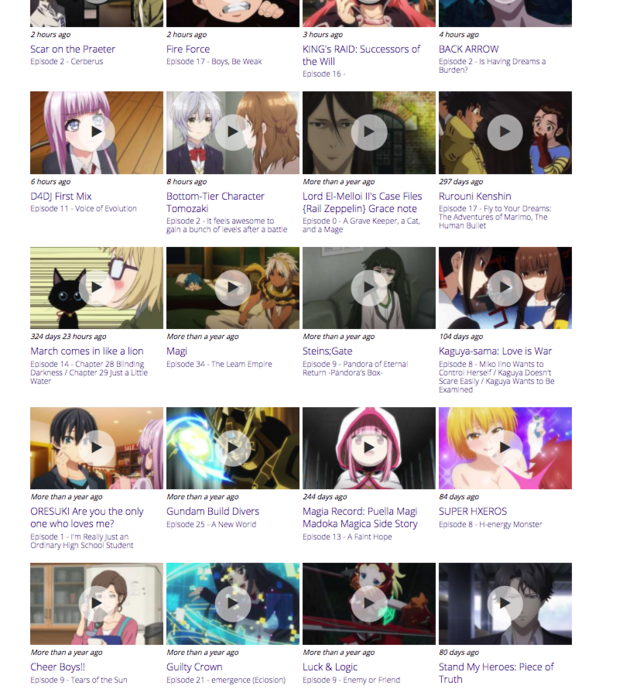Select the BACK ARROW title link
640x689 pixels.
point(469,49)
